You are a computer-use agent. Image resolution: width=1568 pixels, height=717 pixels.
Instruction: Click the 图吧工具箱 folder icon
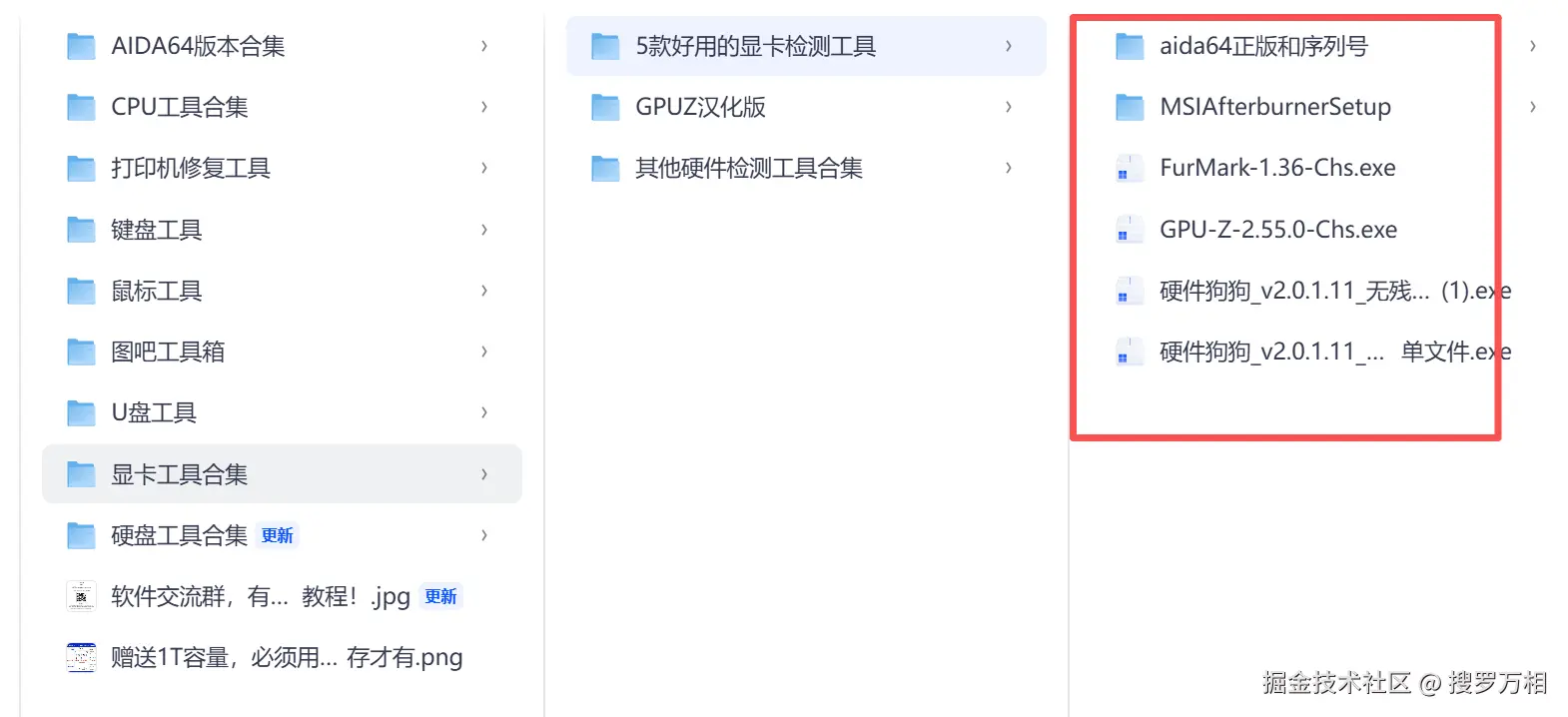click(x=81, y=352)
